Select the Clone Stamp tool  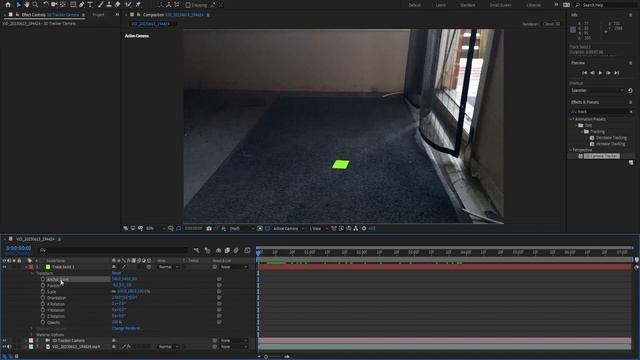[109, 4]
